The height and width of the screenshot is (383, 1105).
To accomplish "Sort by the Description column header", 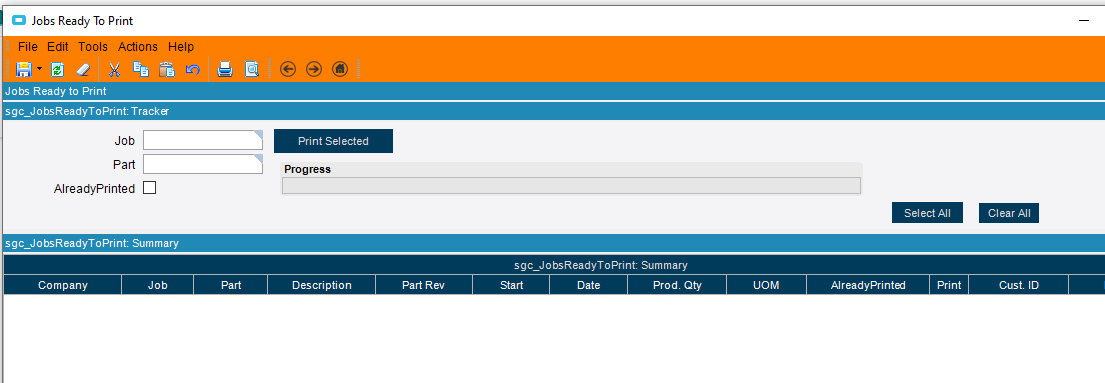I will tap(322, 285).
